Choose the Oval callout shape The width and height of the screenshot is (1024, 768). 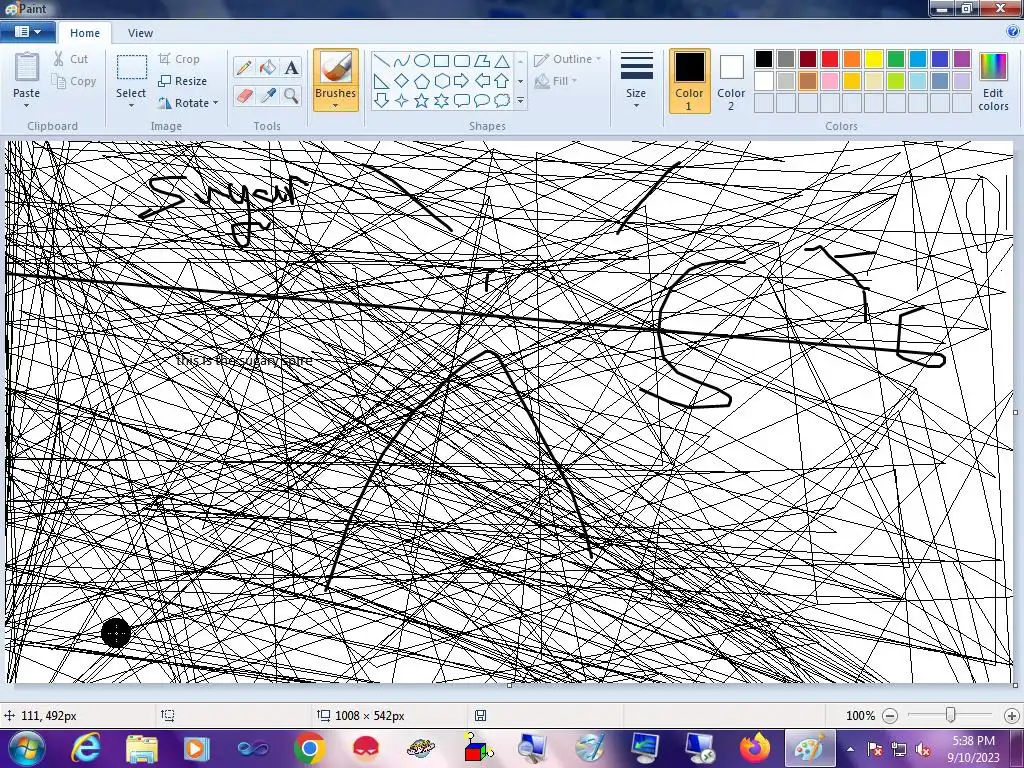click(482, 101)
